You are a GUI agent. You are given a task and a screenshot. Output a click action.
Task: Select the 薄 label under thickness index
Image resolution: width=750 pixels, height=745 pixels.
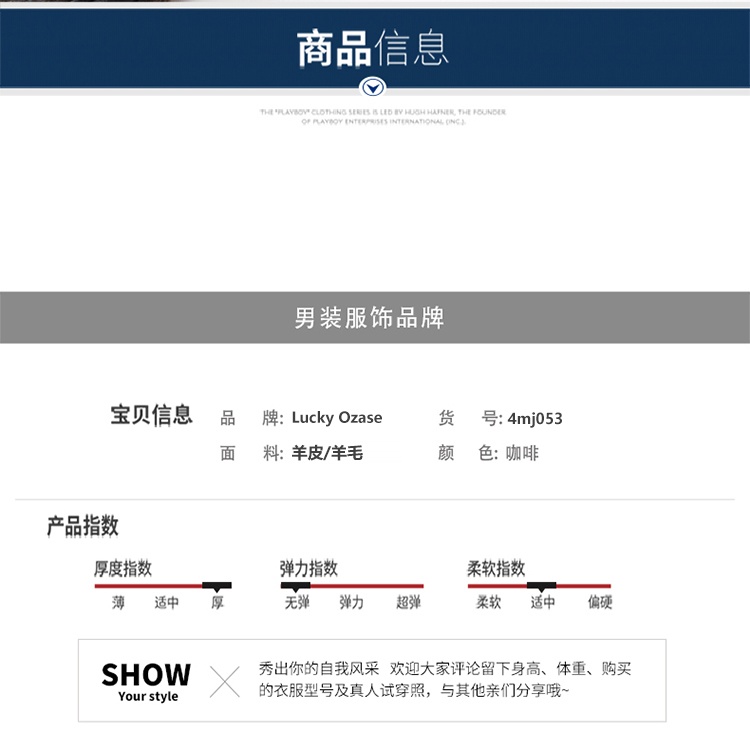point(119,603)
